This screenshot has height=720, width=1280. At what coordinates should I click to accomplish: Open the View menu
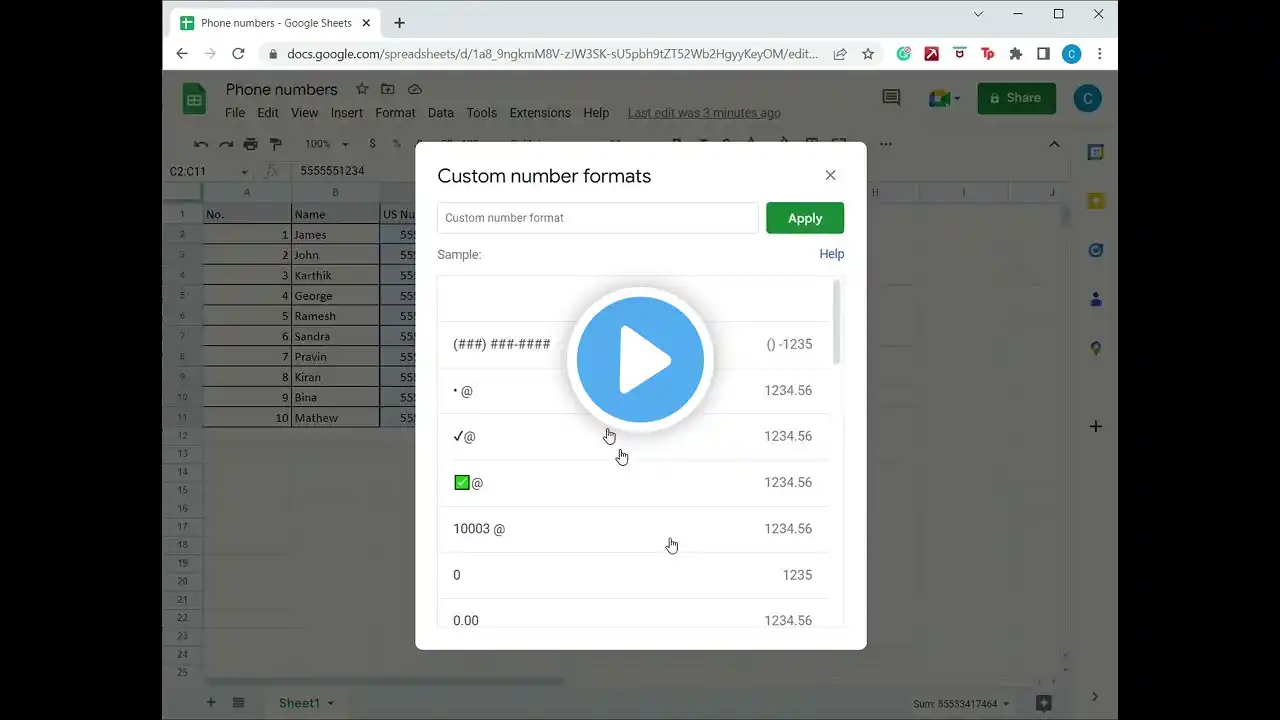coord(304,113)
